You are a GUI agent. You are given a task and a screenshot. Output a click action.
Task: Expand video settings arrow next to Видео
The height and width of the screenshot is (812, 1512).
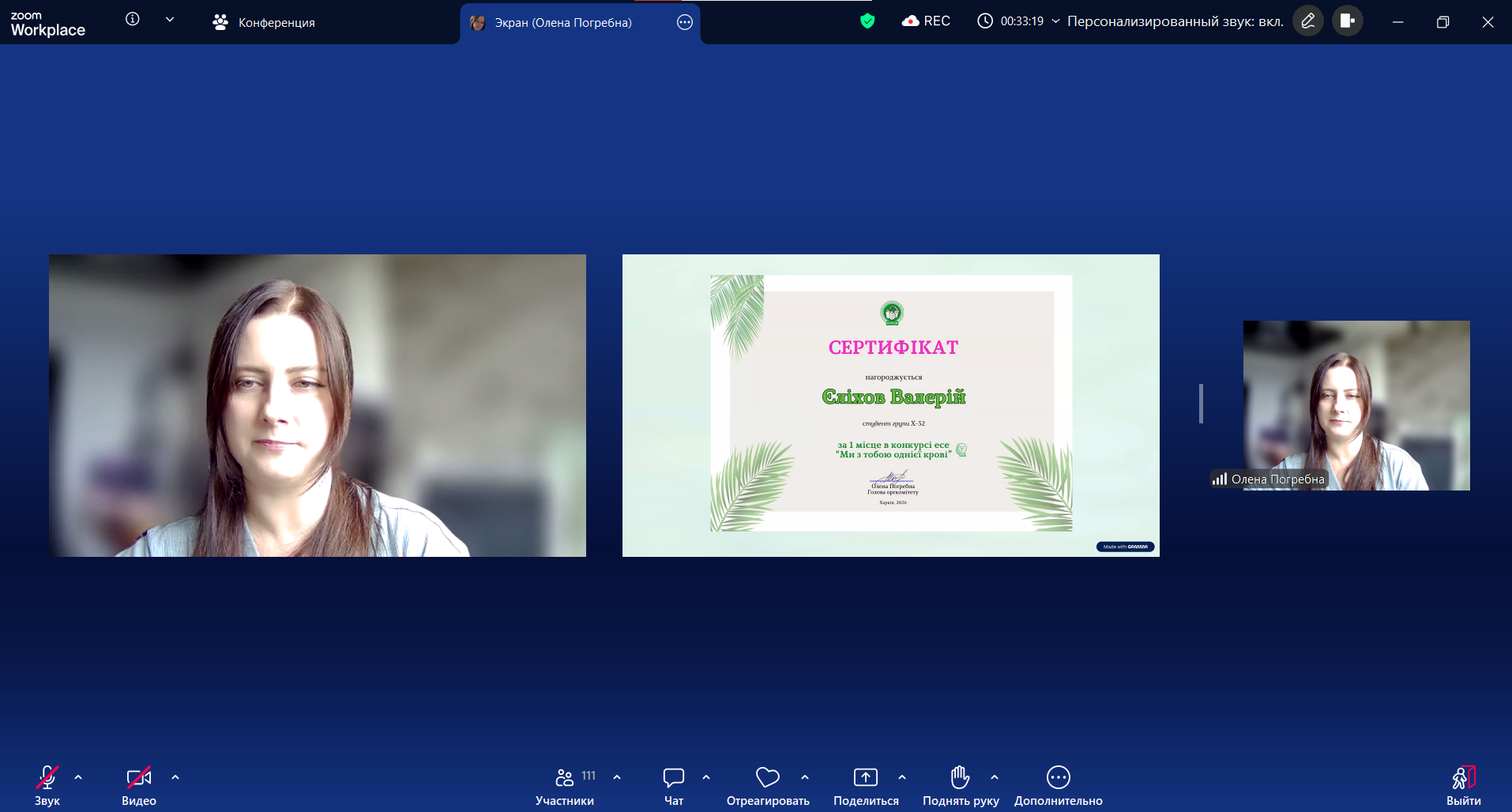(x=175, y=777)
